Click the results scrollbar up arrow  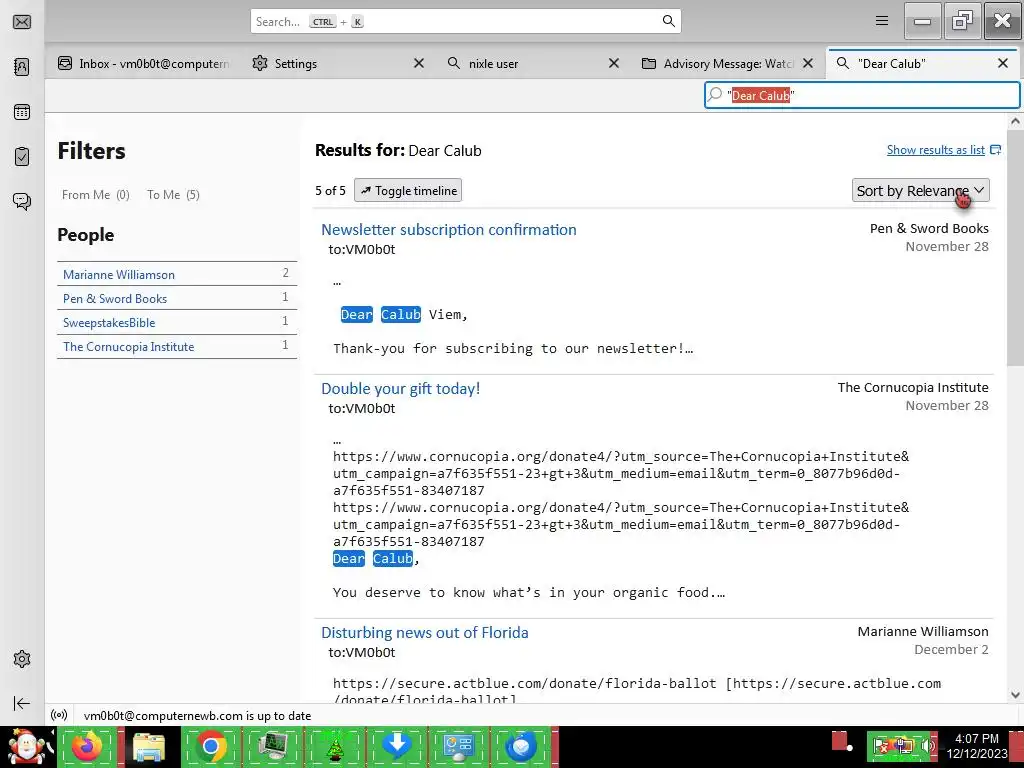(1015, 121)
